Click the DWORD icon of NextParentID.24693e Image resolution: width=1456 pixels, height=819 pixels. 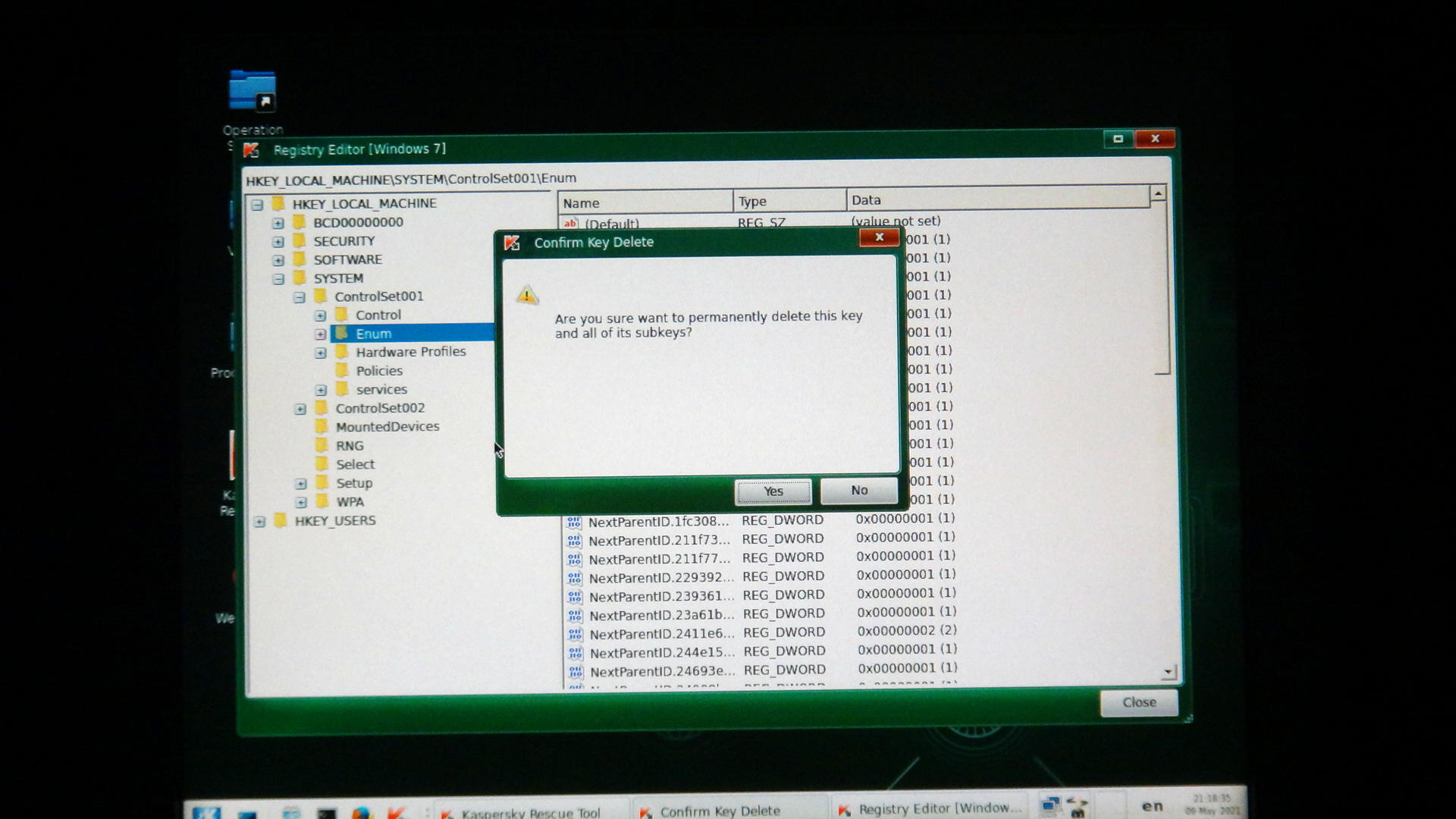[576, 671]
